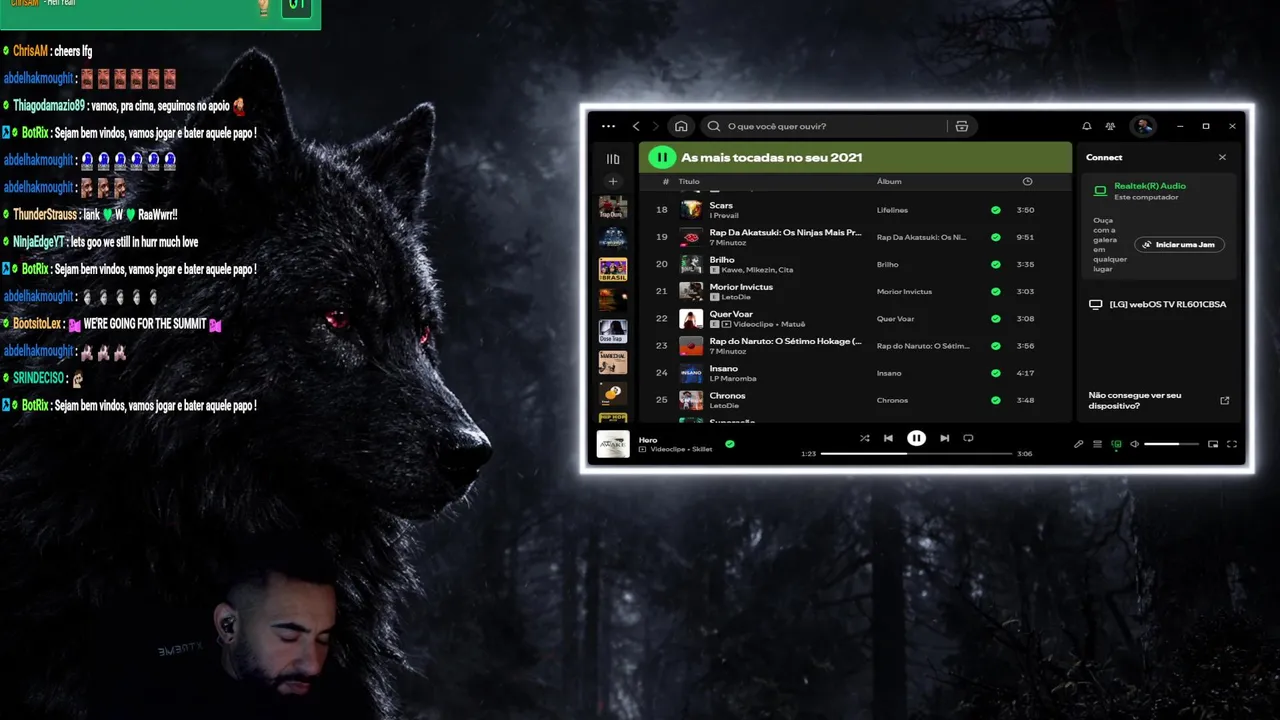Select the LG webOS TV device
The height and width of the screenshot is (720, 1280).
[1158, 304]
